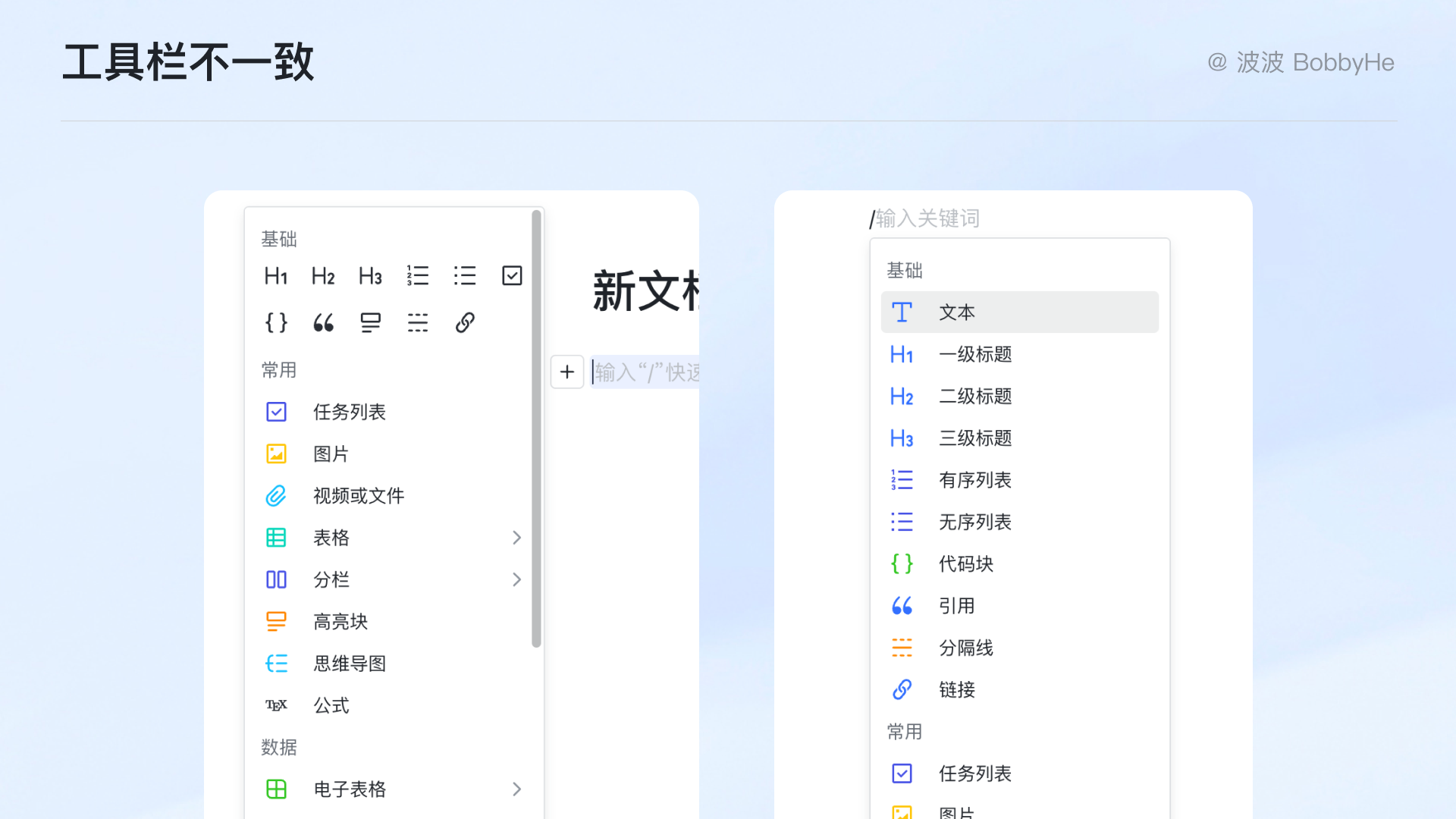This screenshot has height=819, width=1456.
Task: Expand the 表格 table submenu arrow
Action: pos(516,538)
